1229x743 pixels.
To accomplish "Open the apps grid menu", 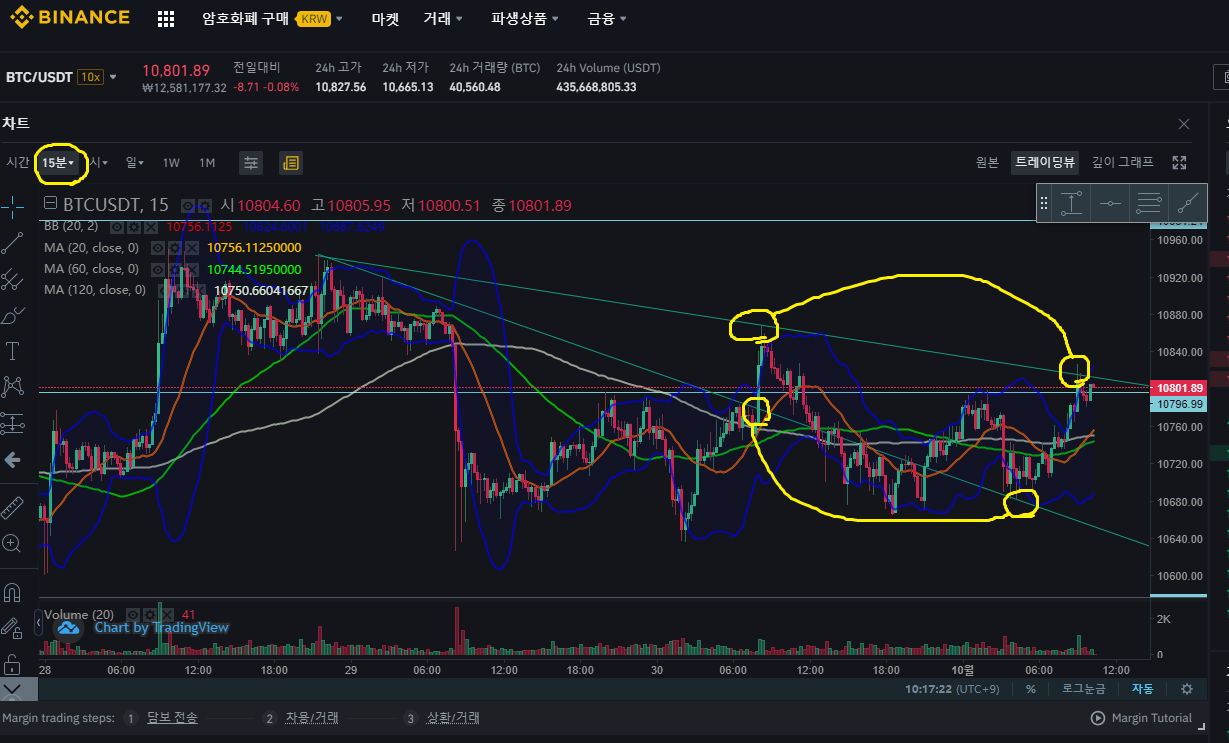I will [x=167, y=19].
